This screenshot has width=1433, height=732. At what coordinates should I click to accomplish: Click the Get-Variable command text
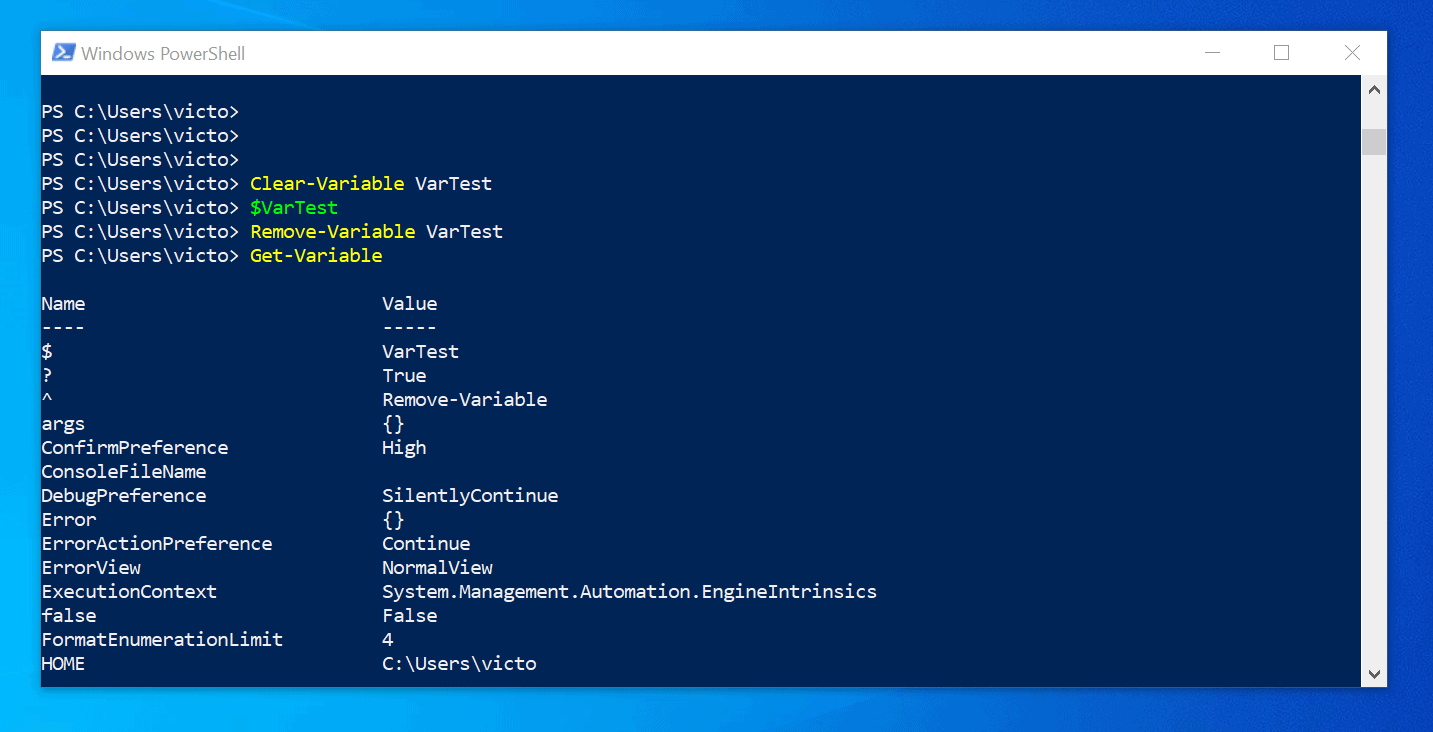[x=316, y=256]
